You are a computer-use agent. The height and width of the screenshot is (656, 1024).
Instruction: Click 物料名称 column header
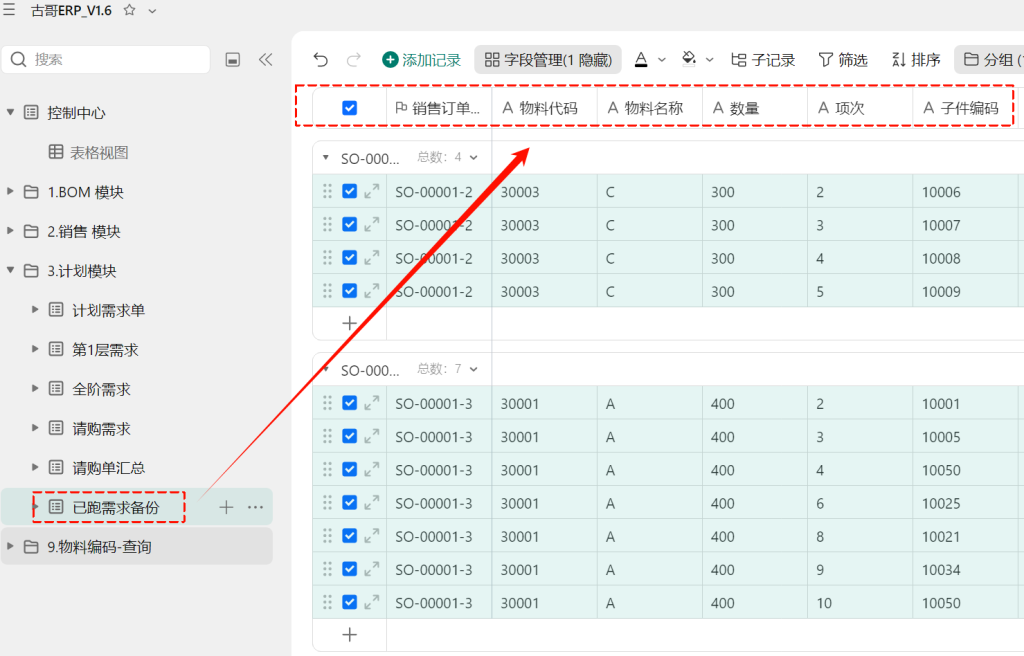(x=650, y=108)
